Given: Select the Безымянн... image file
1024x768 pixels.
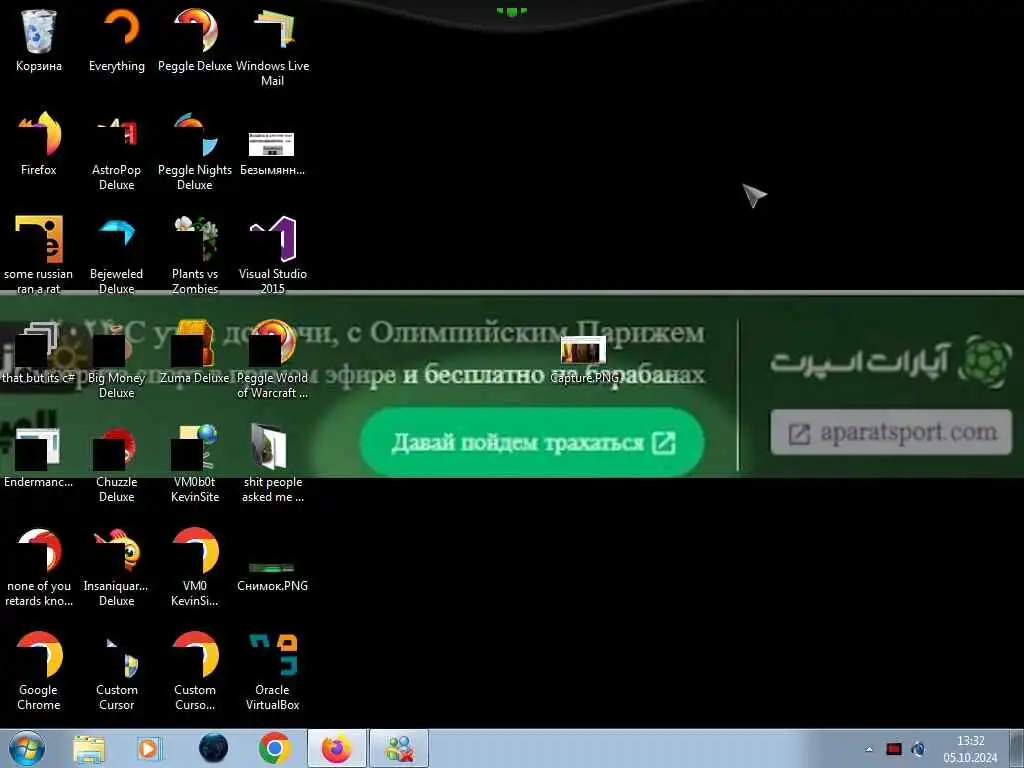Looking at the screenshot, I should click(x=272, y=152).
